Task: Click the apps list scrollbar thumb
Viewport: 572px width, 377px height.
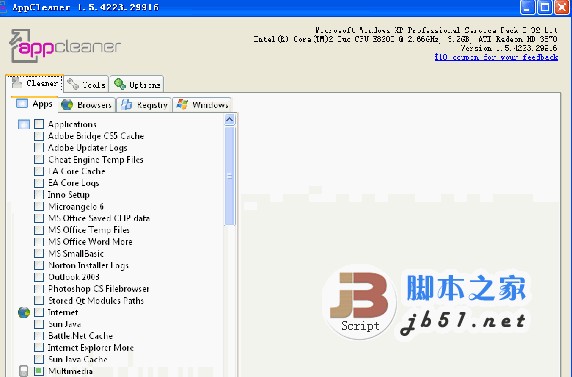Action: pos(229,176)
